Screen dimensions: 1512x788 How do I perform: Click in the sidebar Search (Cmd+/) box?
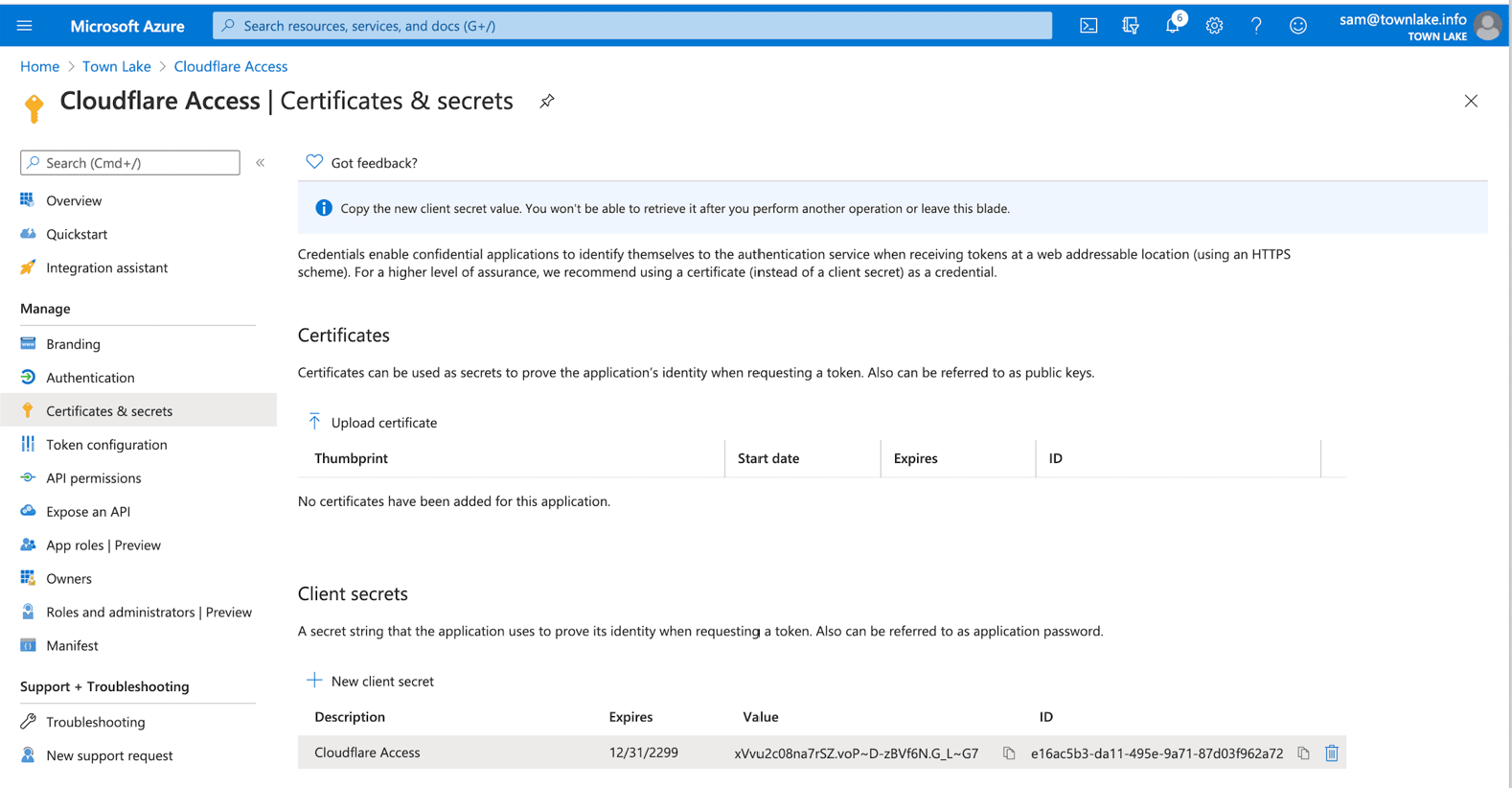pos(130,163)
